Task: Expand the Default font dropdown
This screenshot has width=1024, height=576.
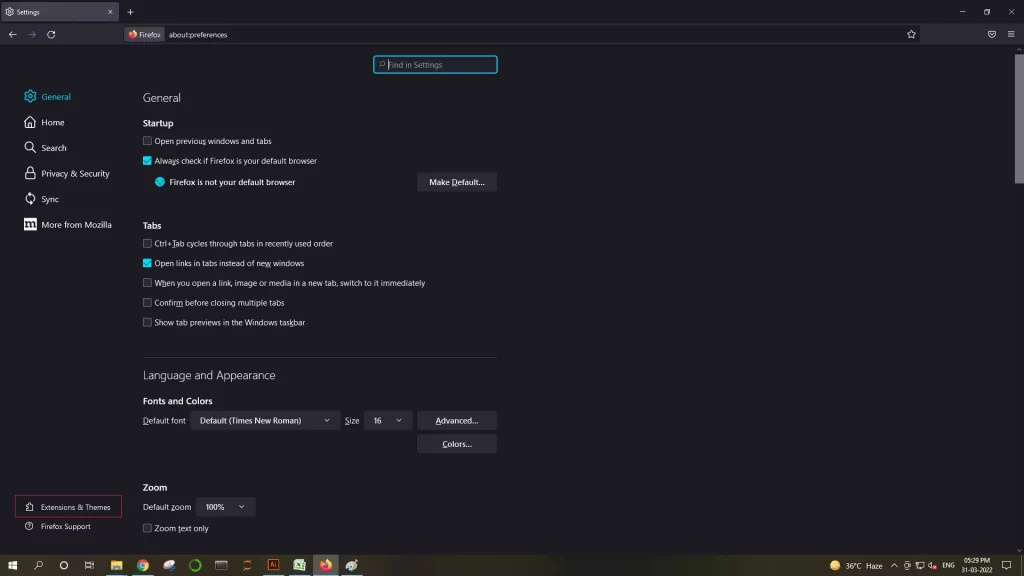Action: (x=264, y=421)
